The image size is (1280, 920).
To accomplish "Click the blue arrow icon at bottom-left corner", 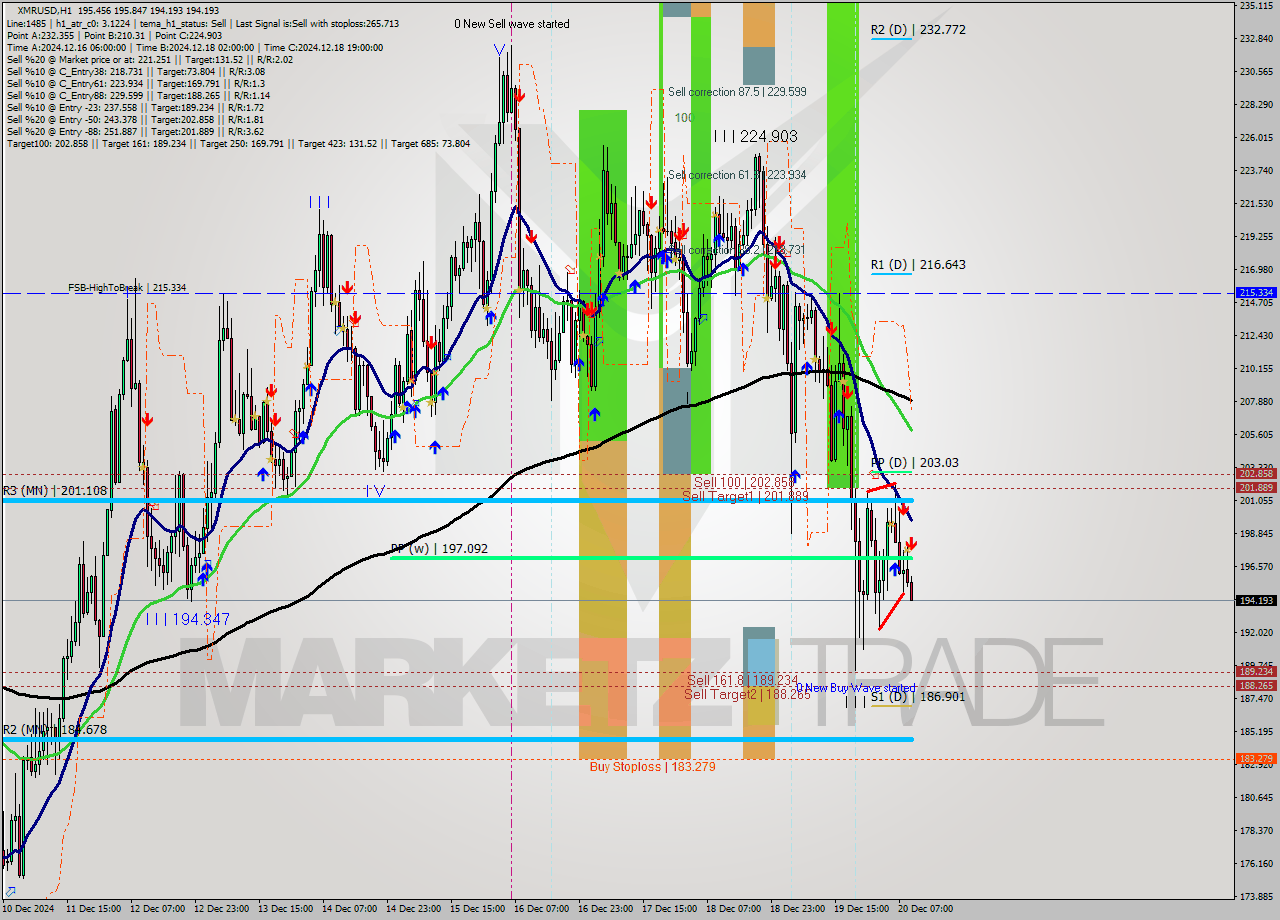I will pos(10,891).
